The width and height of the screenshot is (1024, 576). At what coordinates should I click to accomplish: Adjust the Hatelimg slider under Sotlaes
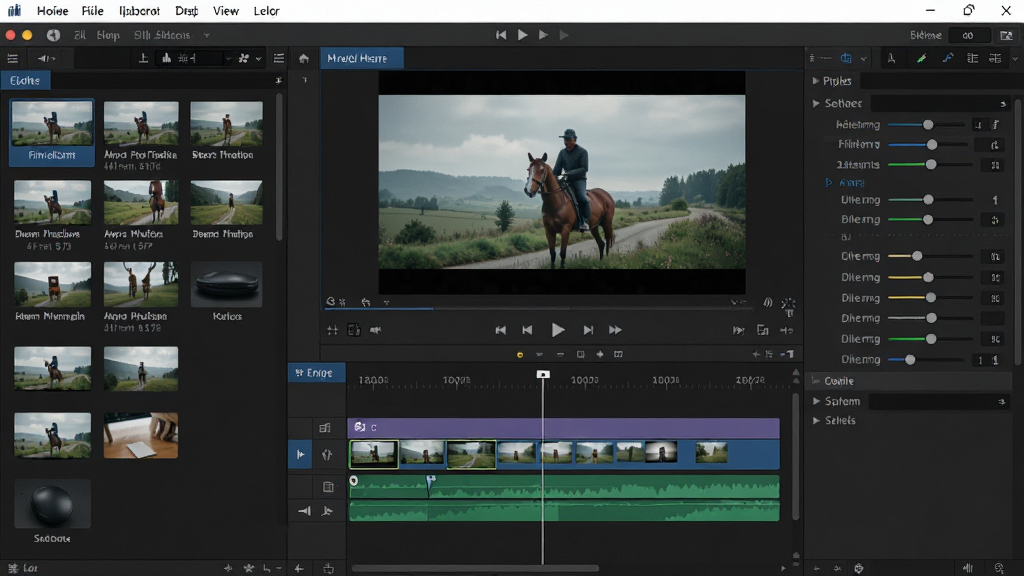926,125
